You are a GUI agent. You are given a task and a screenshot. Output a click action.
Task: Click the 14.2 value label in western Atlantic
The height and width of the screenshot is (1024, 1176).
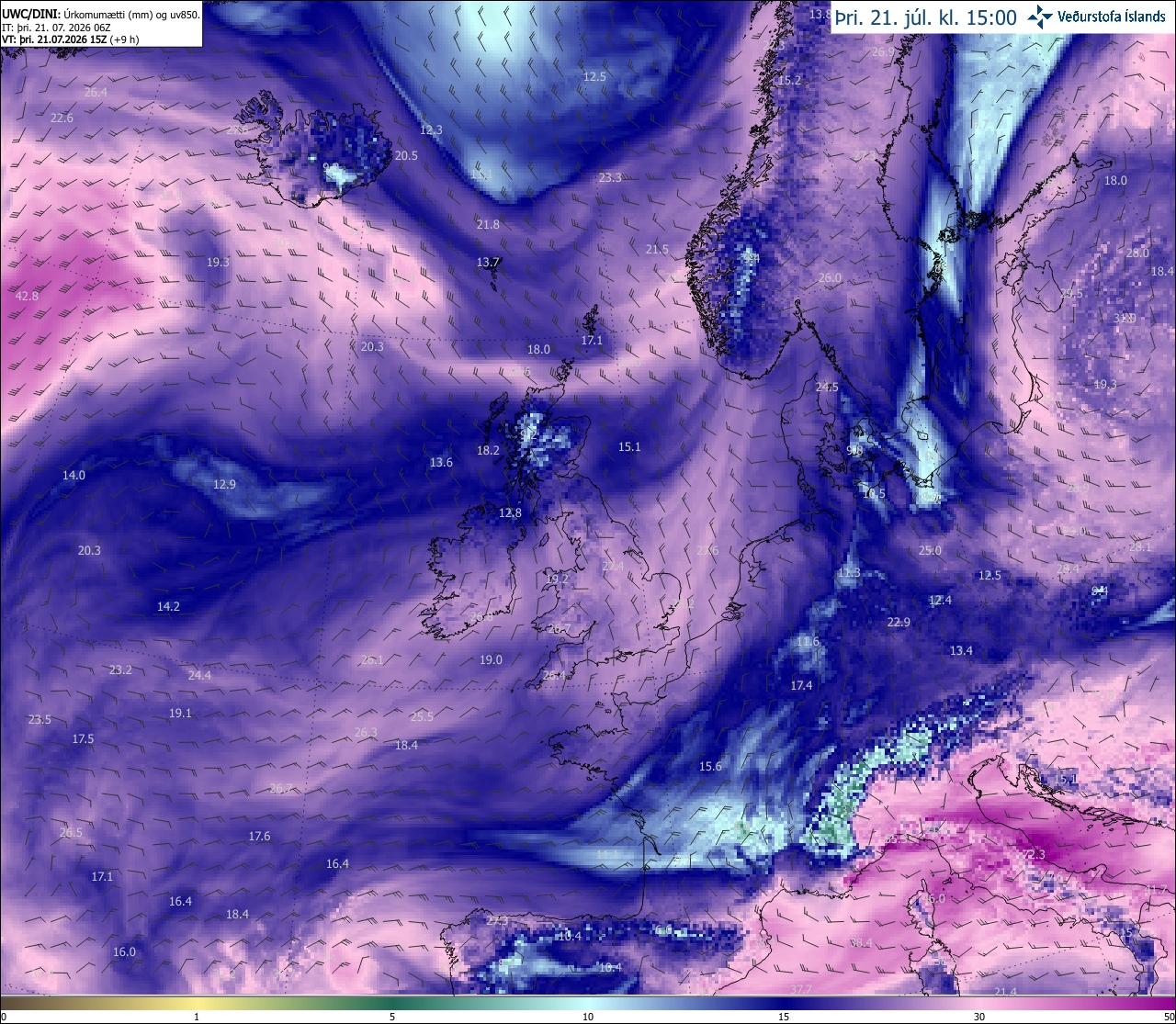(168, 606)
